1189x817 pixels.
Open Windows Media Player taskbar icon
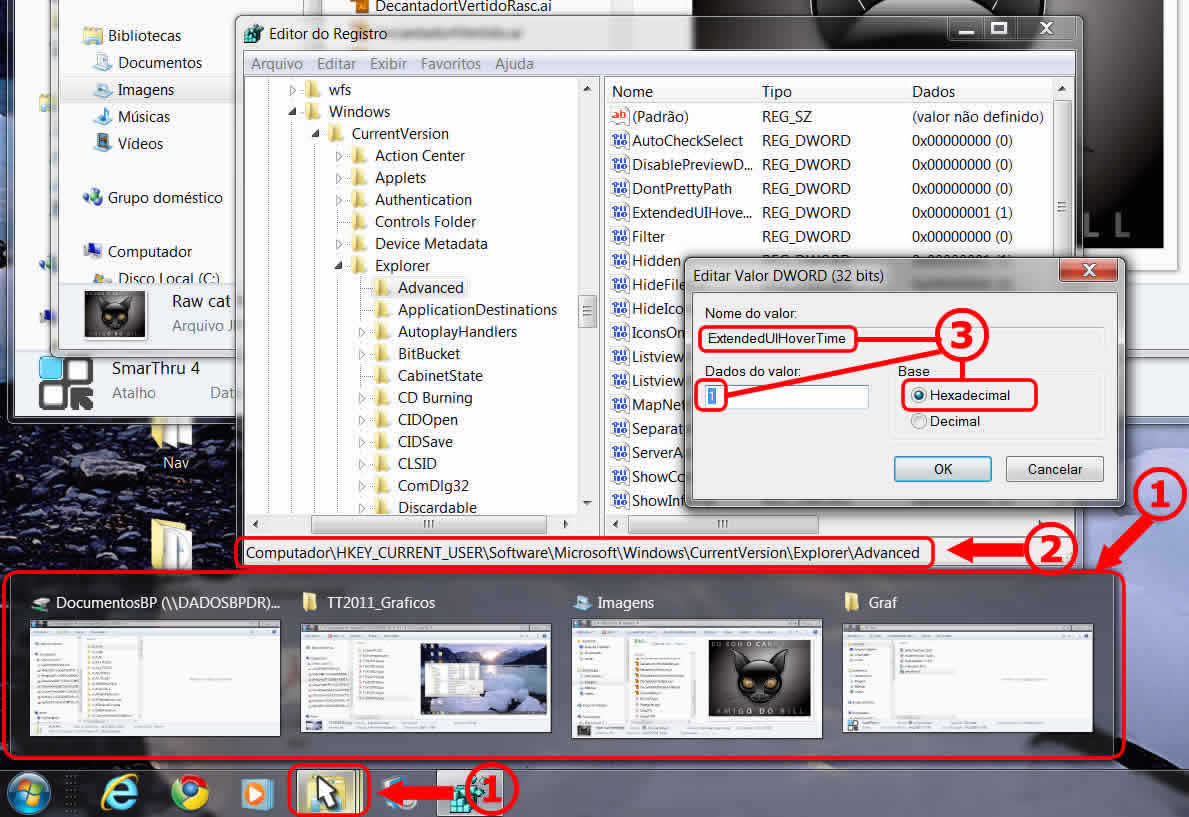[x=256, y=794]
